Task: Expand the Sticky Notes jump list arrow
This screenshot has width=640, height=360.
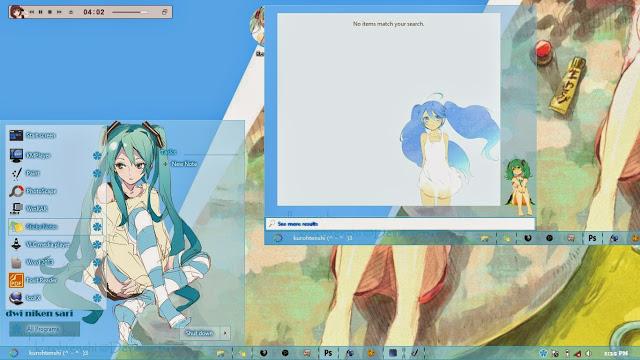Action: [x=97, y=227]
